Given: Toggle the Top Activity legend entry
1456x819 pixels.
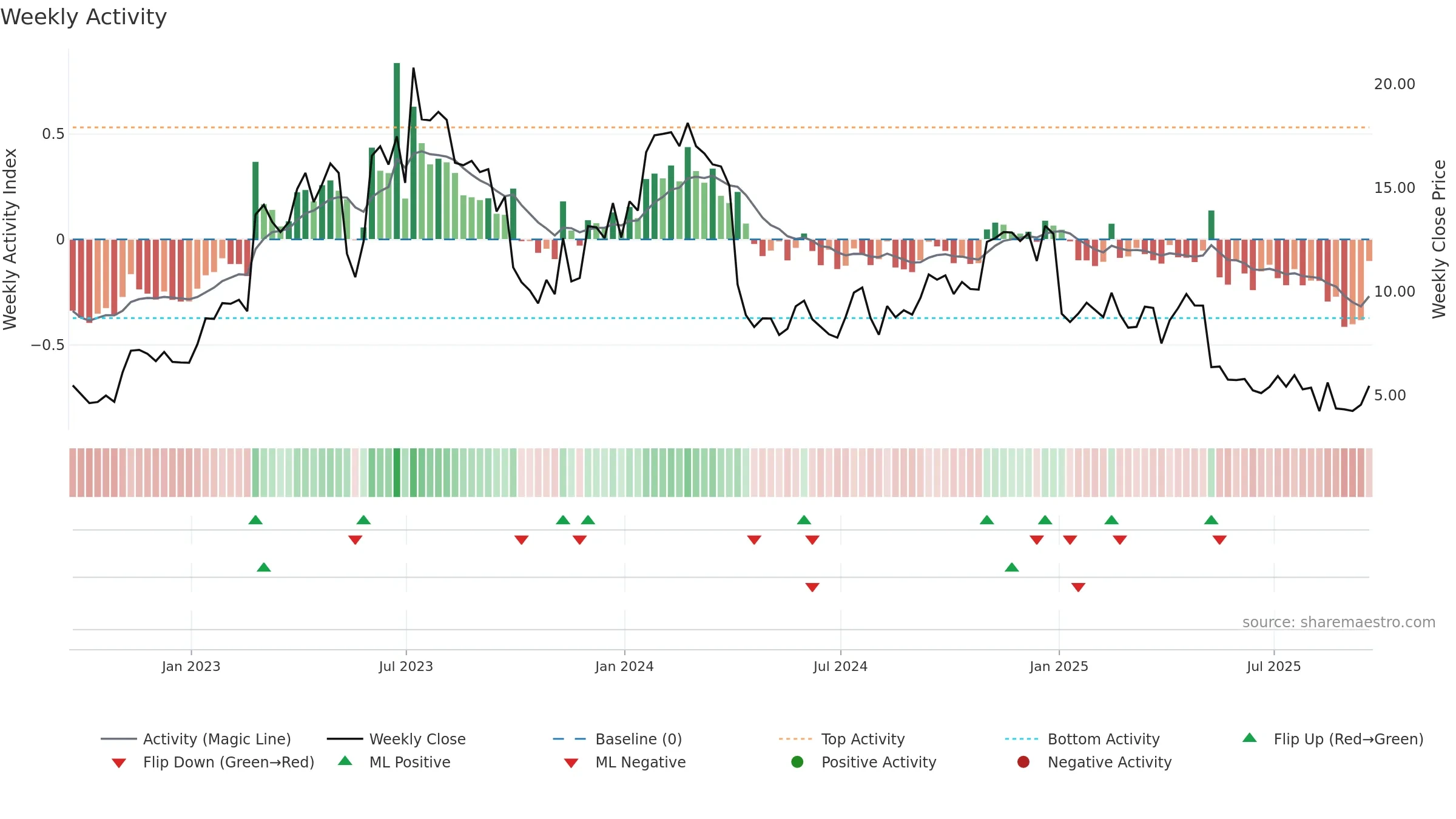Looking at the screenshot, I should tap(842, 739).
